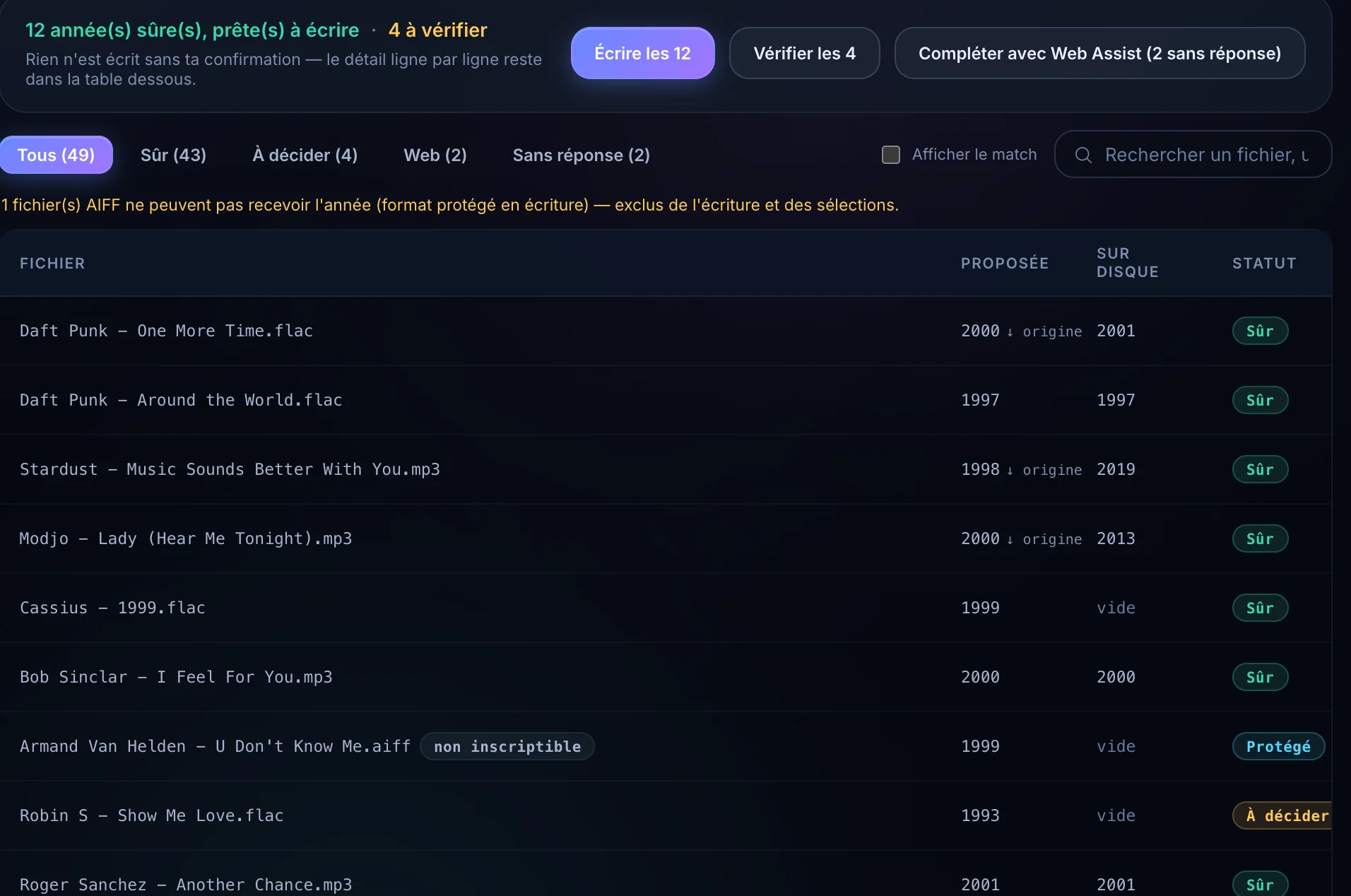
Task: Click the 'Sûr' badge on Modjo row
Action: point(1260,538)
